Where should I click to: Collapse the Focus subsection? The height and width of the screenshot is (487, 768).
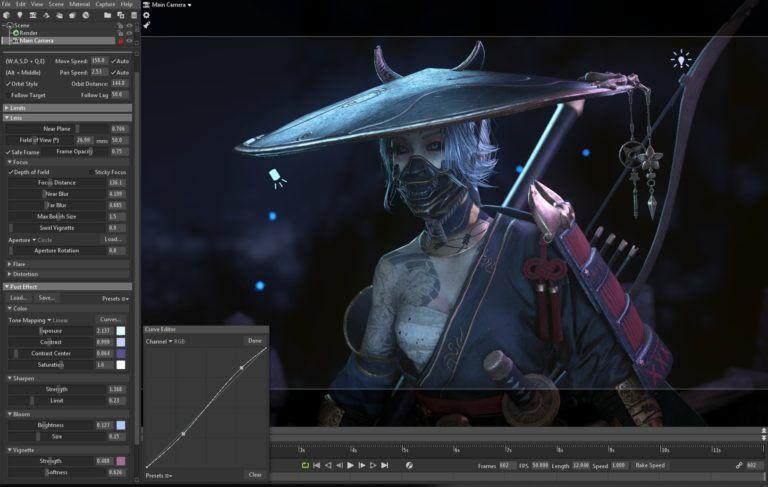coord(68,162)
